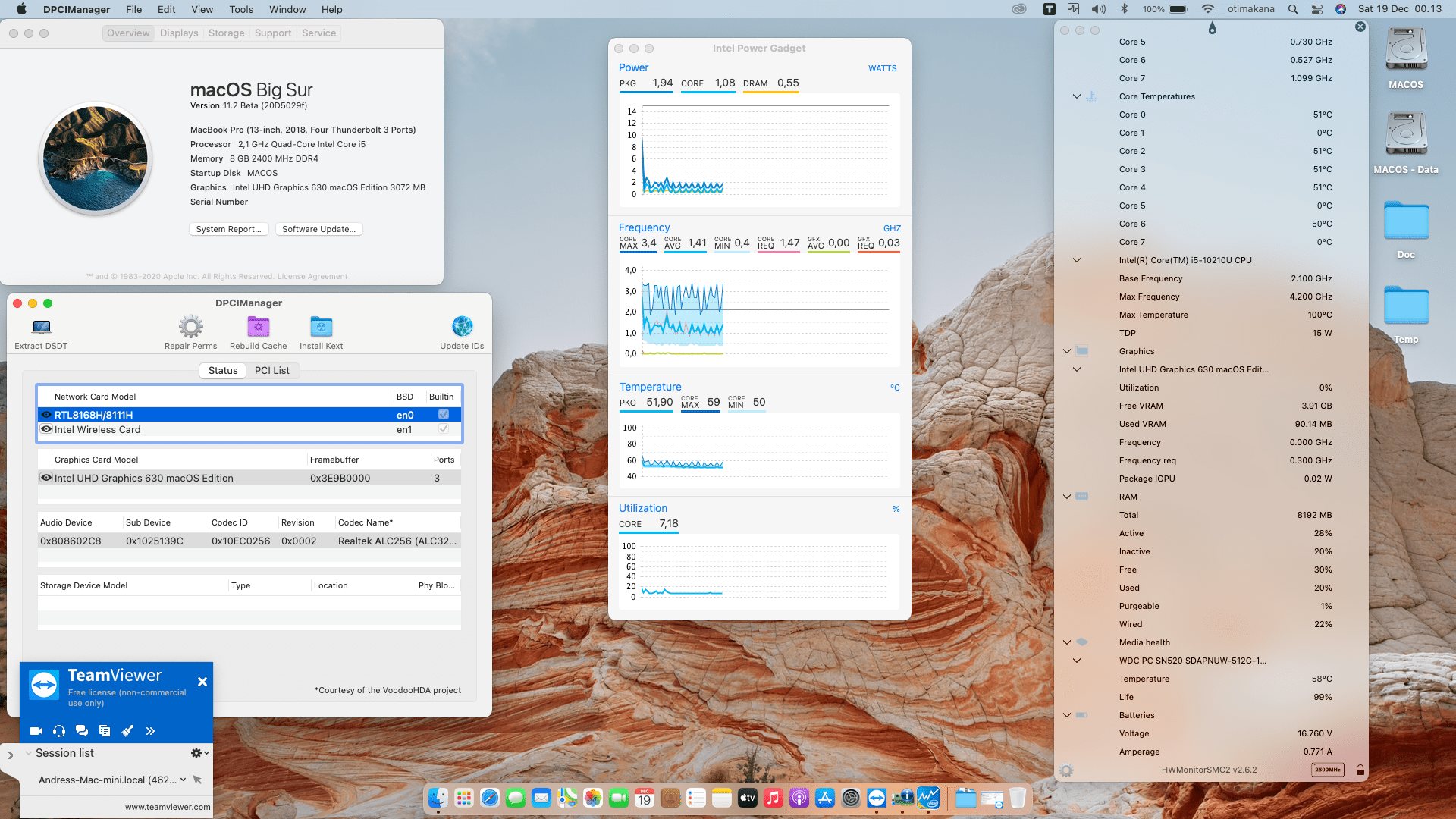Start a video call in TeamViewer toolbar
The height and width of the screenshot is (819, 1456).
tap(36, 731)
